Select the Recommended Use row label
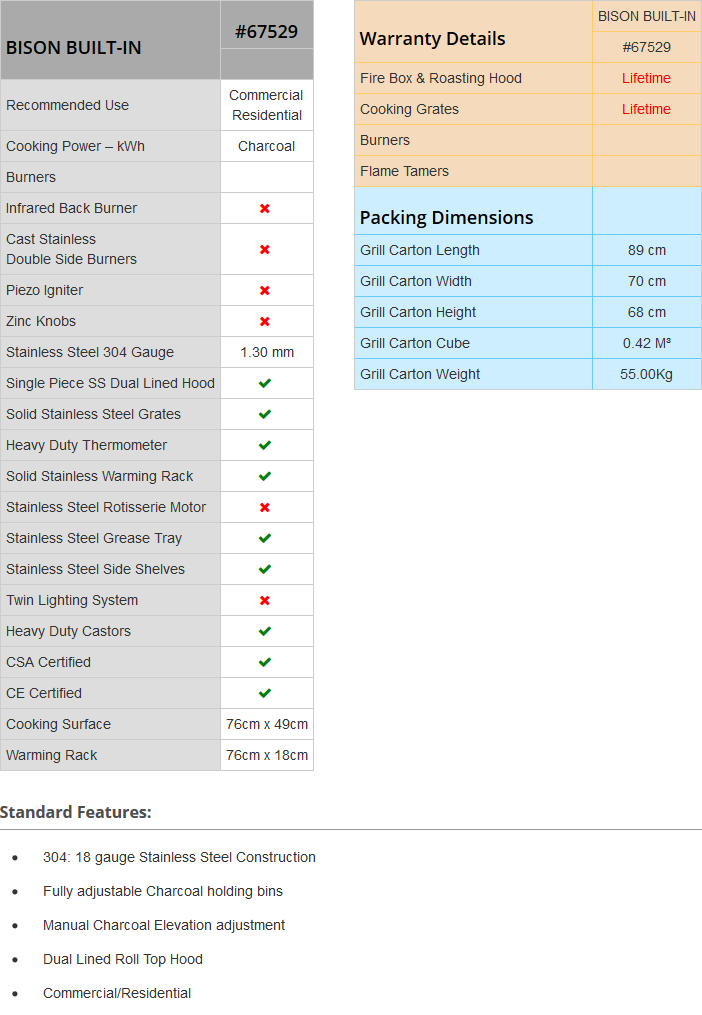Image resolution: width=702 pixels, height=1015 pixels. (x=67, y=105)
